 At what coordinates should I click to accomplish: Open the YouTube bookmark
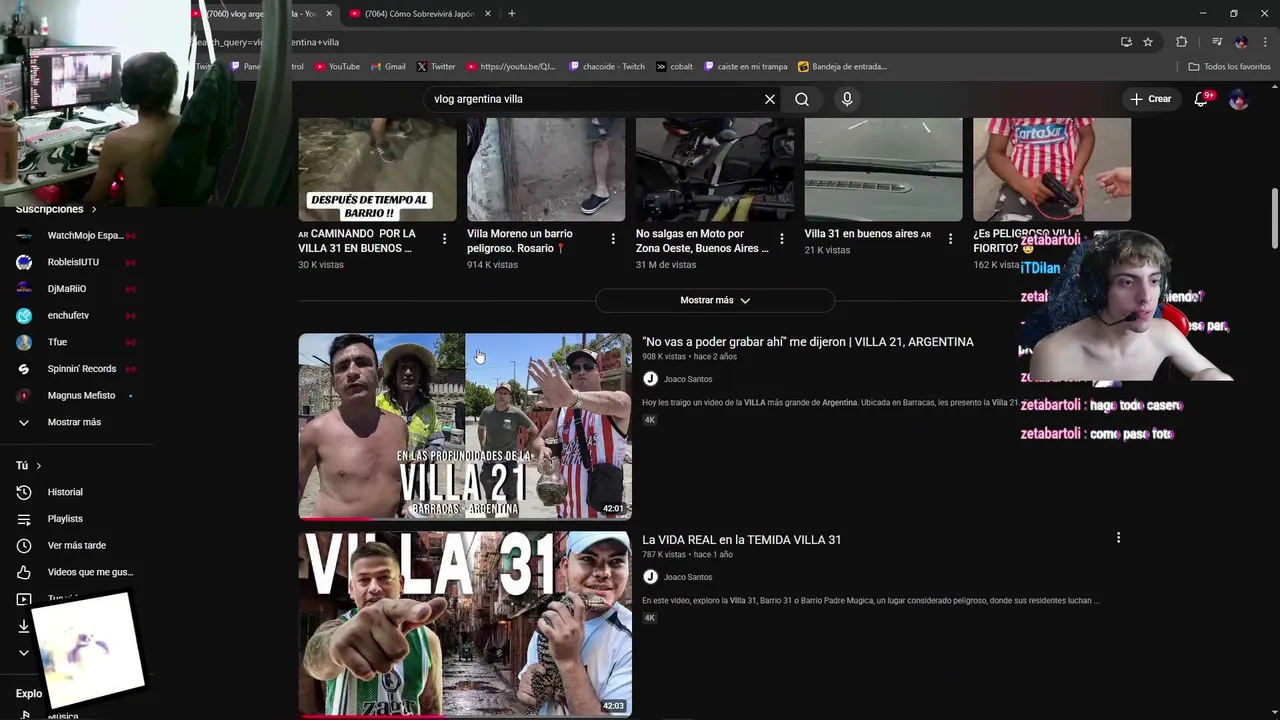[337, 67]
